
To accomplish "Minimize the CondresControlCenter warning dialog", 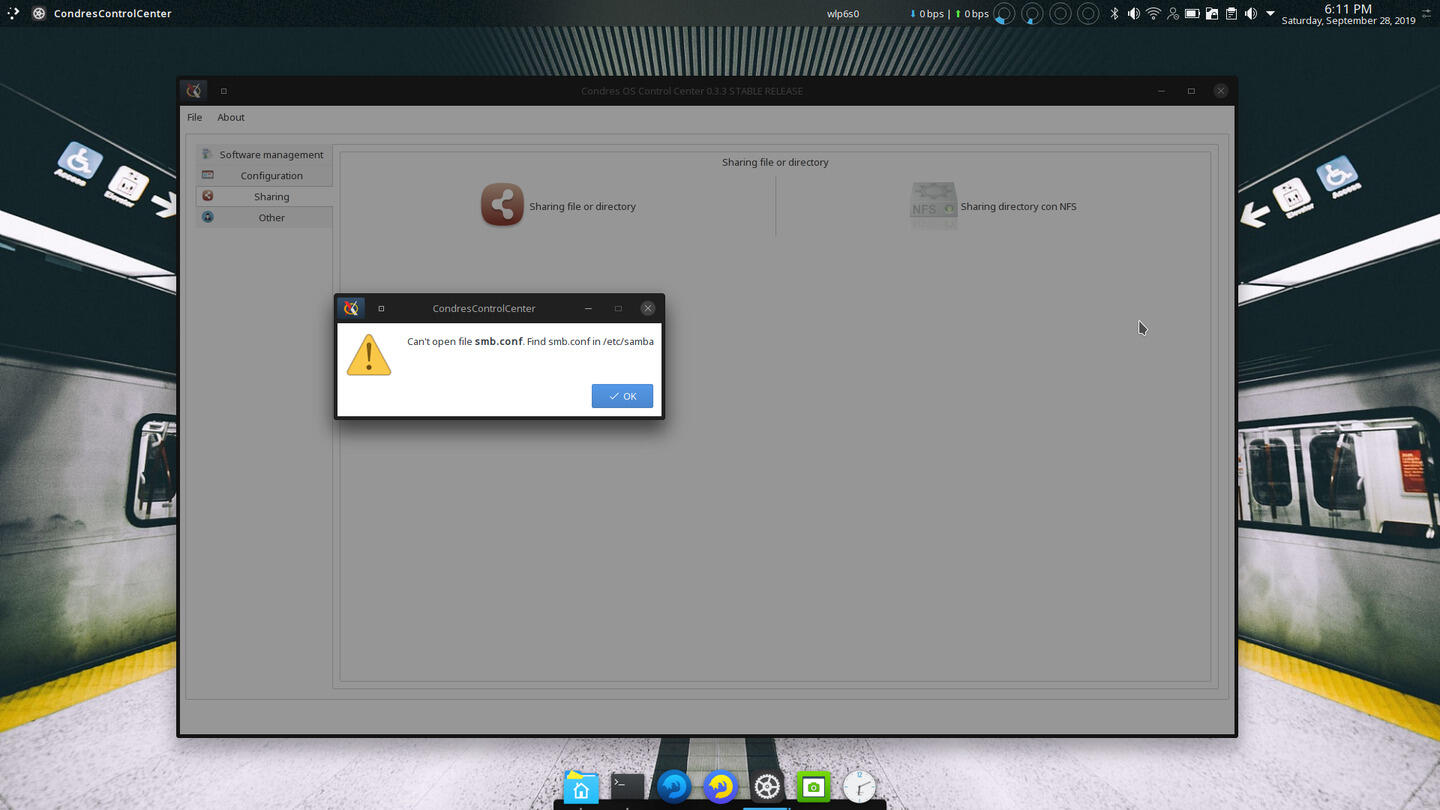I will pyautogui.click(x=588, y=308).
